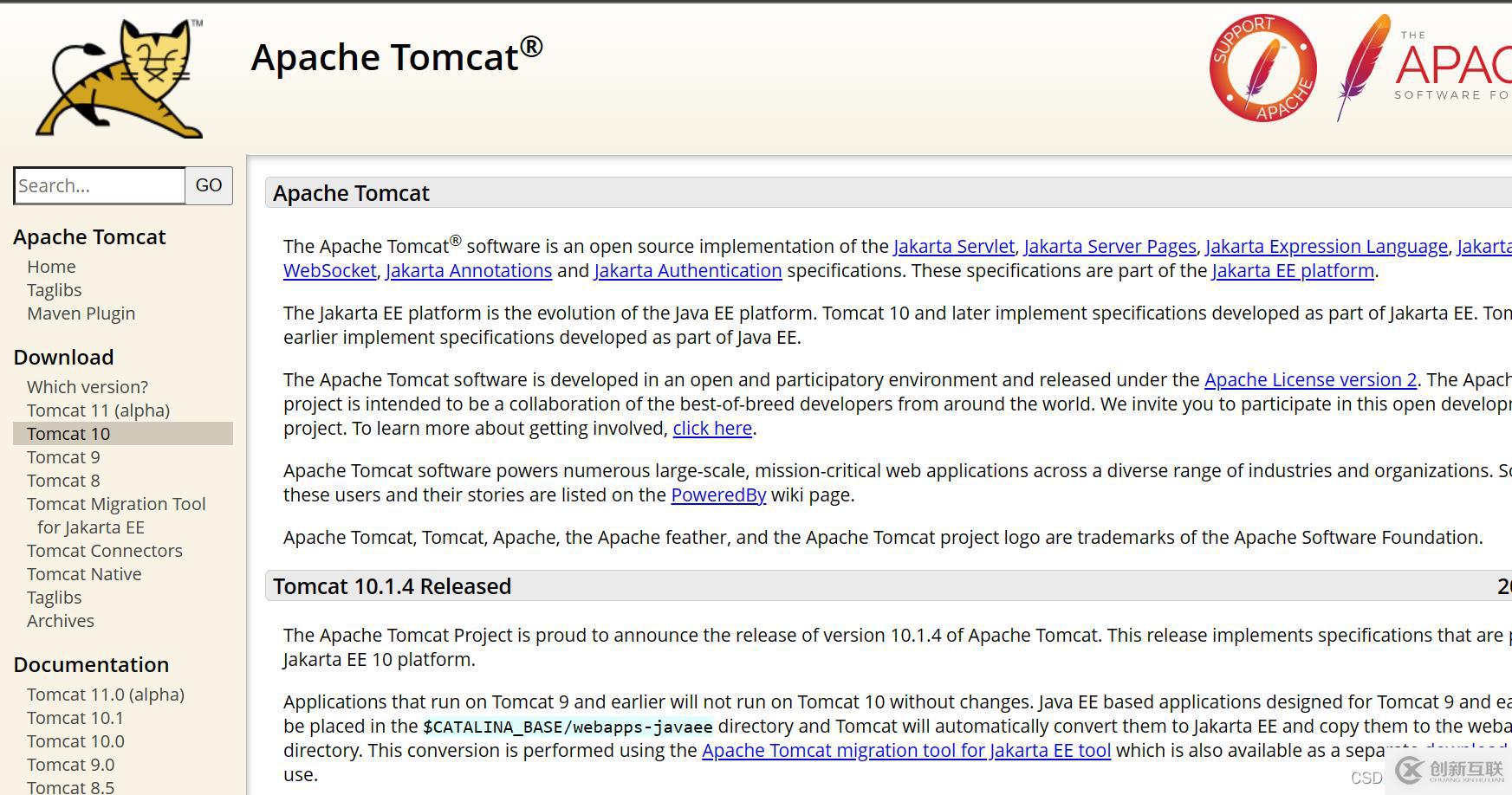
Task: Click the Search input field
Action: click(100, 185)
